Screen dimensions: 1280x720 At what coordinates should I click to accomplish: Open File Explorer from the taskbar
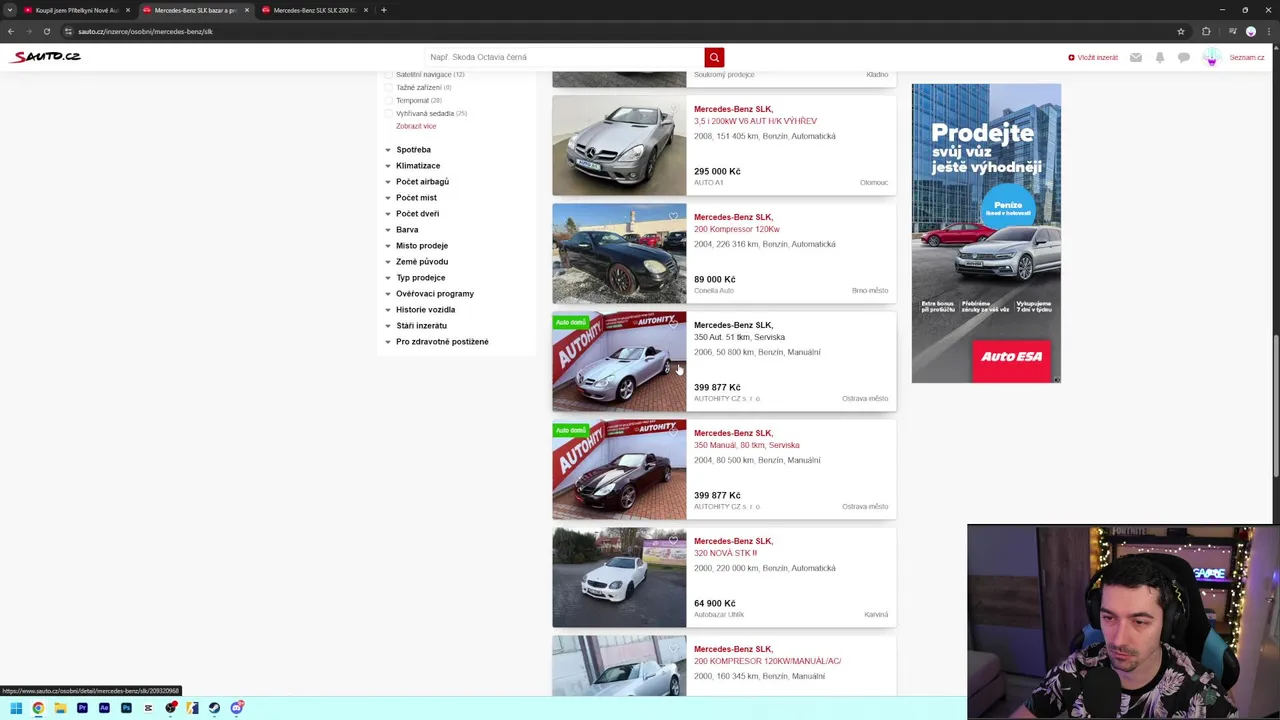pos(60,708)
